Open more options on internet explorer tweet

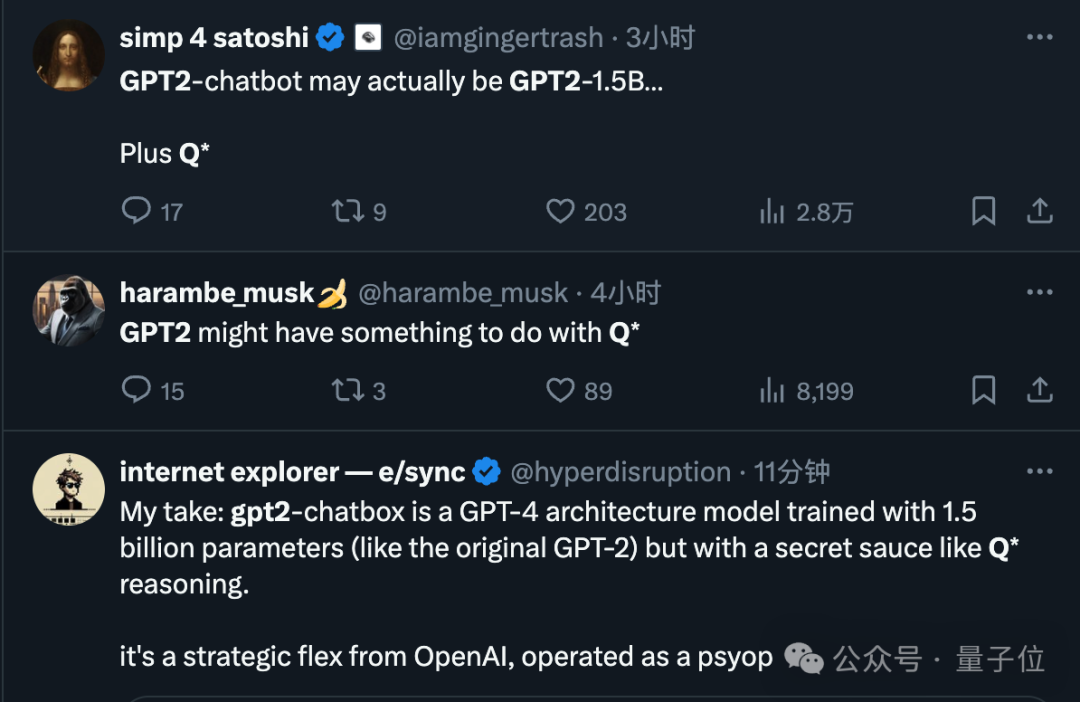[1039, 471]
